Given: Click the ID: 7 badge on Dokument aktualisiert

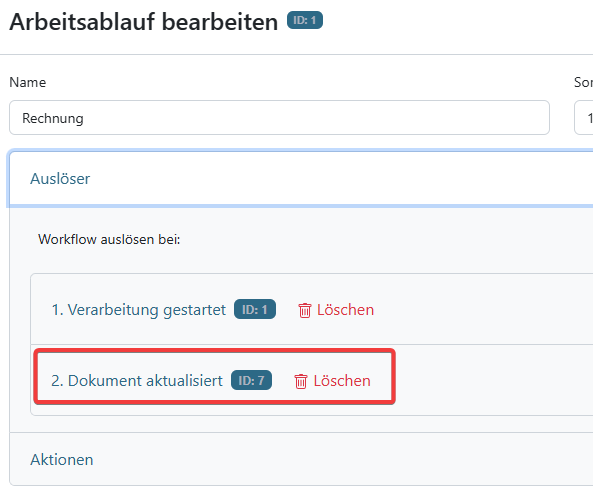Looking at the screenshot, I should 251,380.
